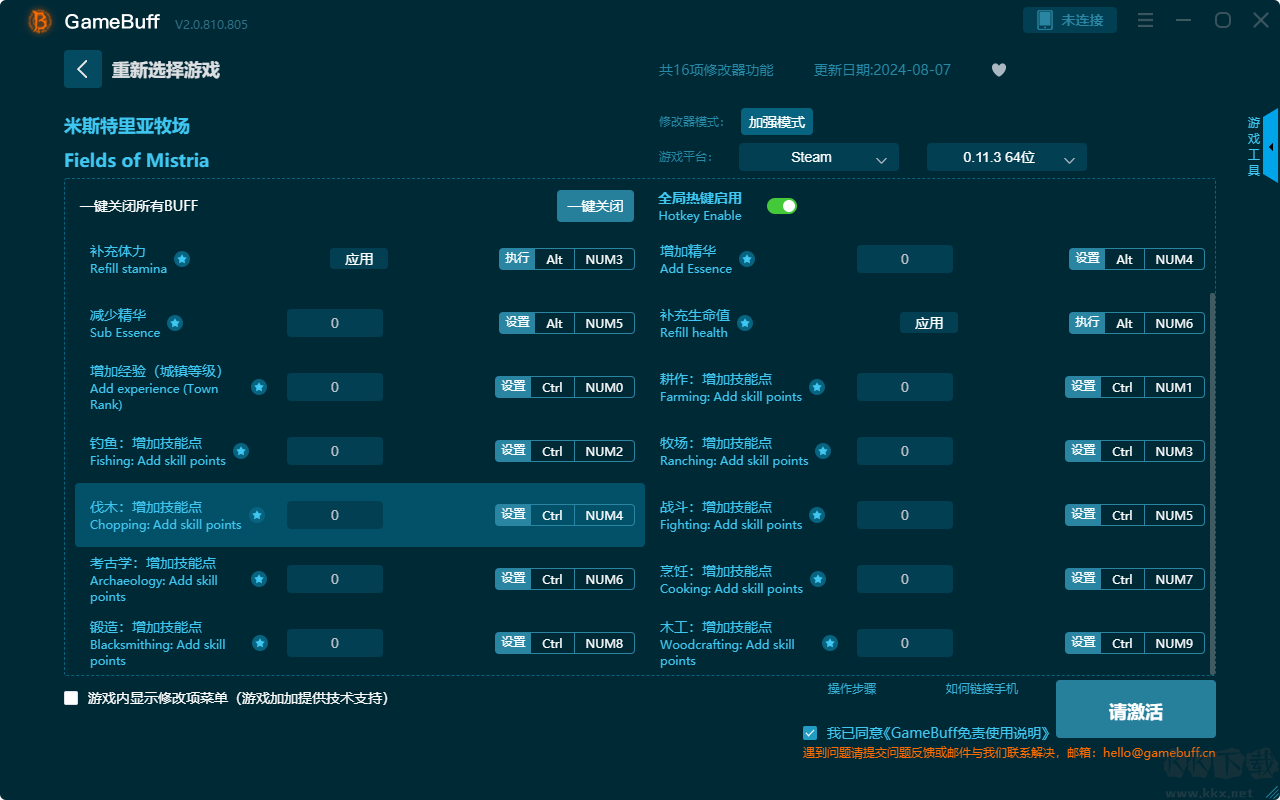Click 设置 hotkey button for Blacksmithing
This screenshot has width=1280, height=800.
click(513, 643)
